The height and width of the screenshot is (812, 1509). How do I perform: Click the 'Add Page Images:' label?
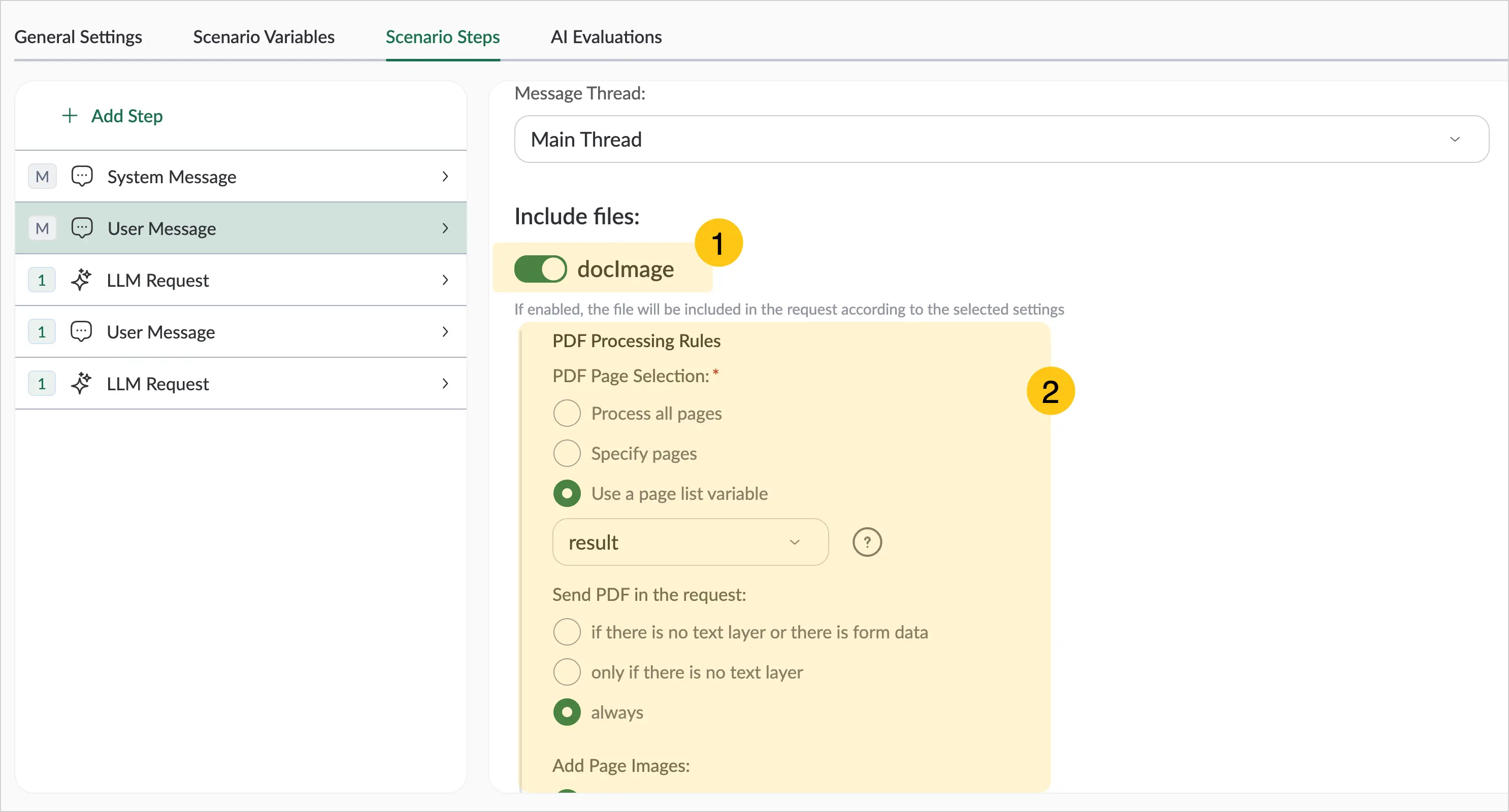pyautogui.click(x=621, y=765)
